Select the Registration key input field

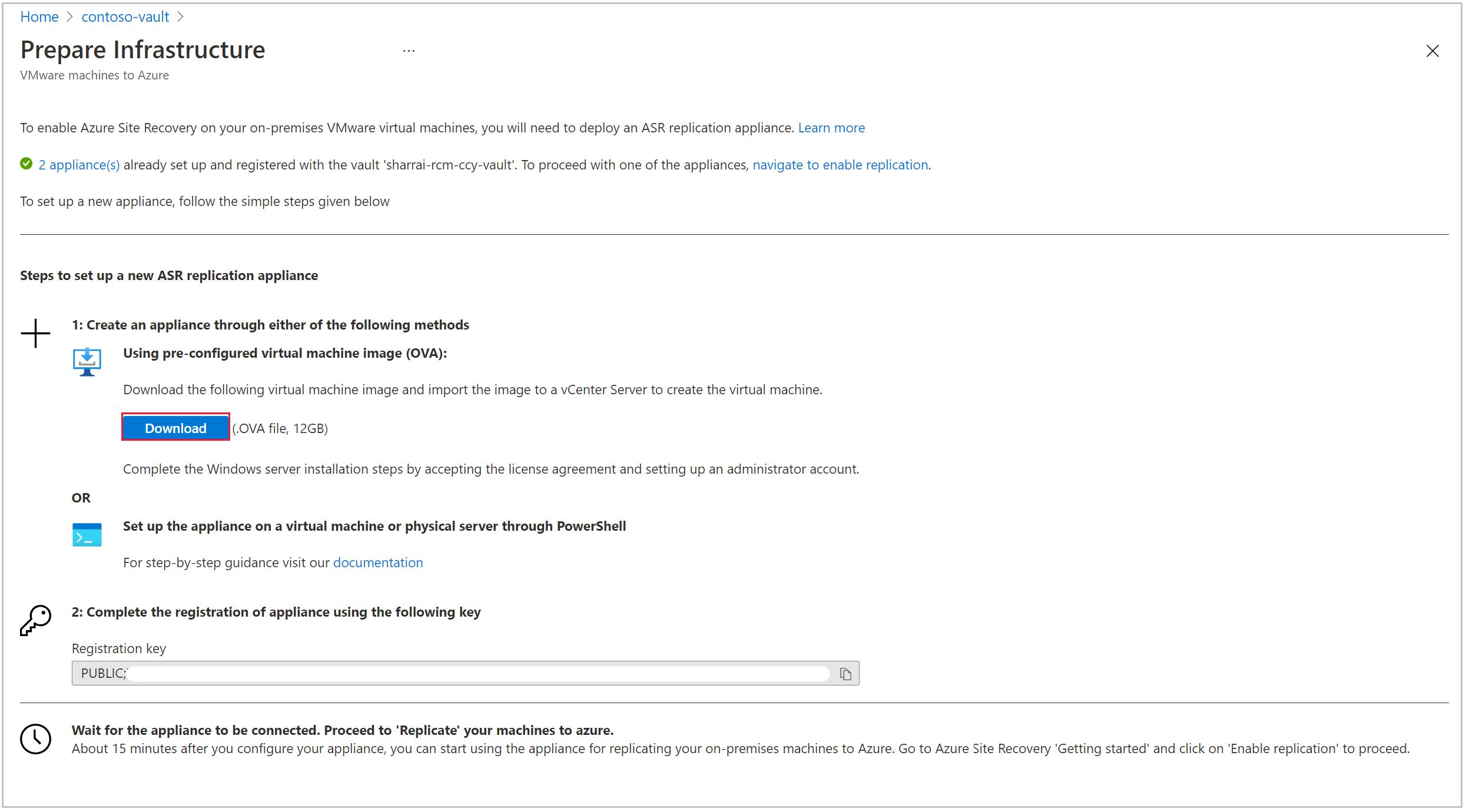coord(463,673)
